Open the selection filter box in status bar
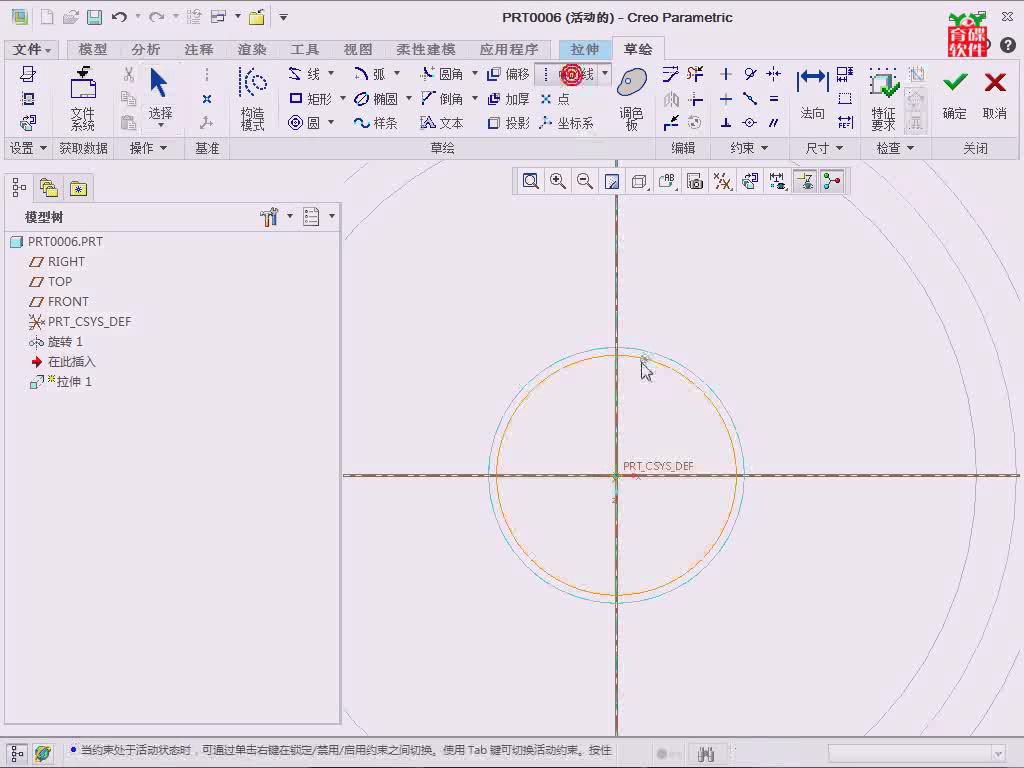1024x768 pixels. 917,754
